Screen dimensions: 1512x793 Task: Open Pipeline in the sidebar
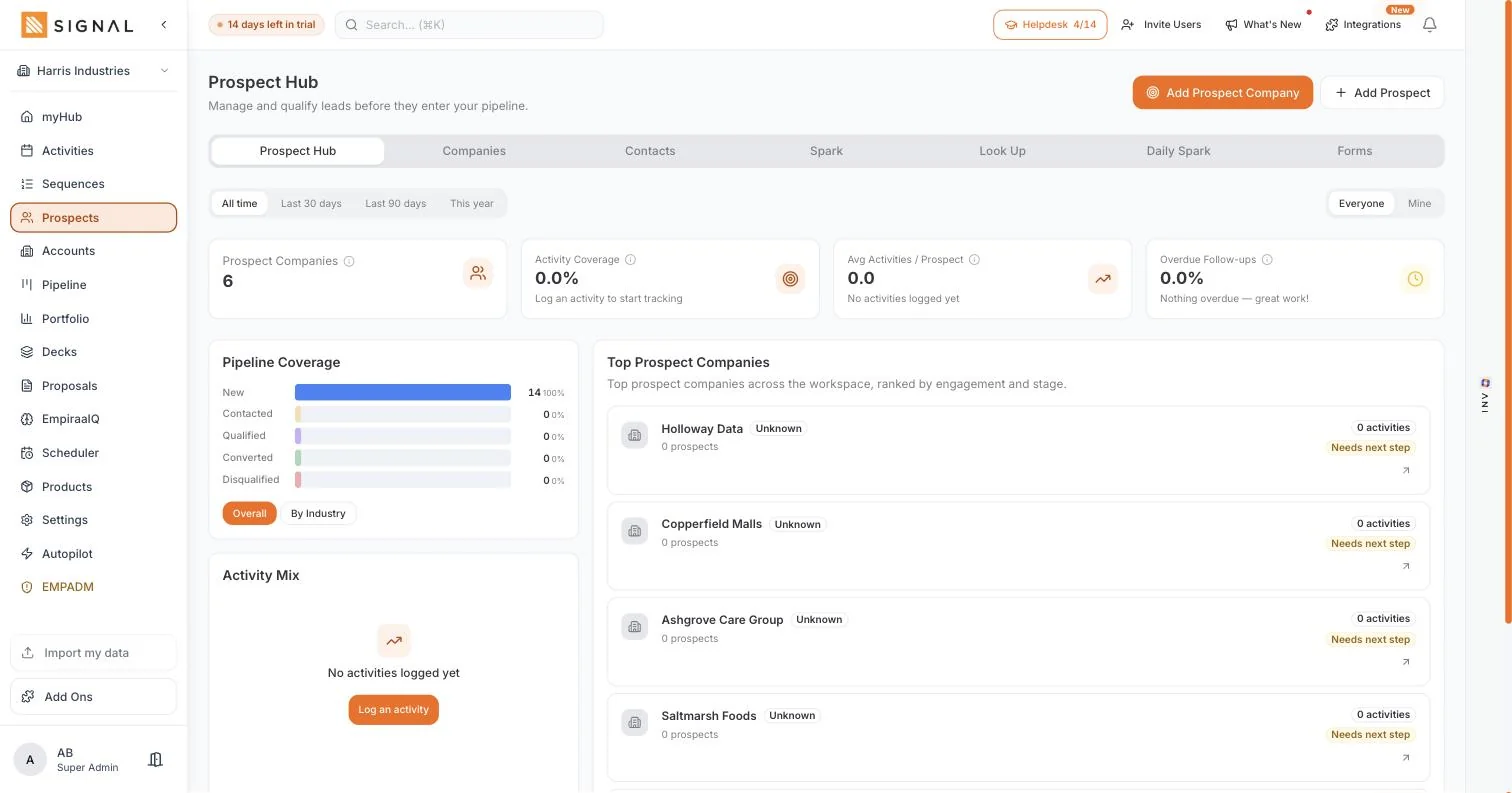94,285
